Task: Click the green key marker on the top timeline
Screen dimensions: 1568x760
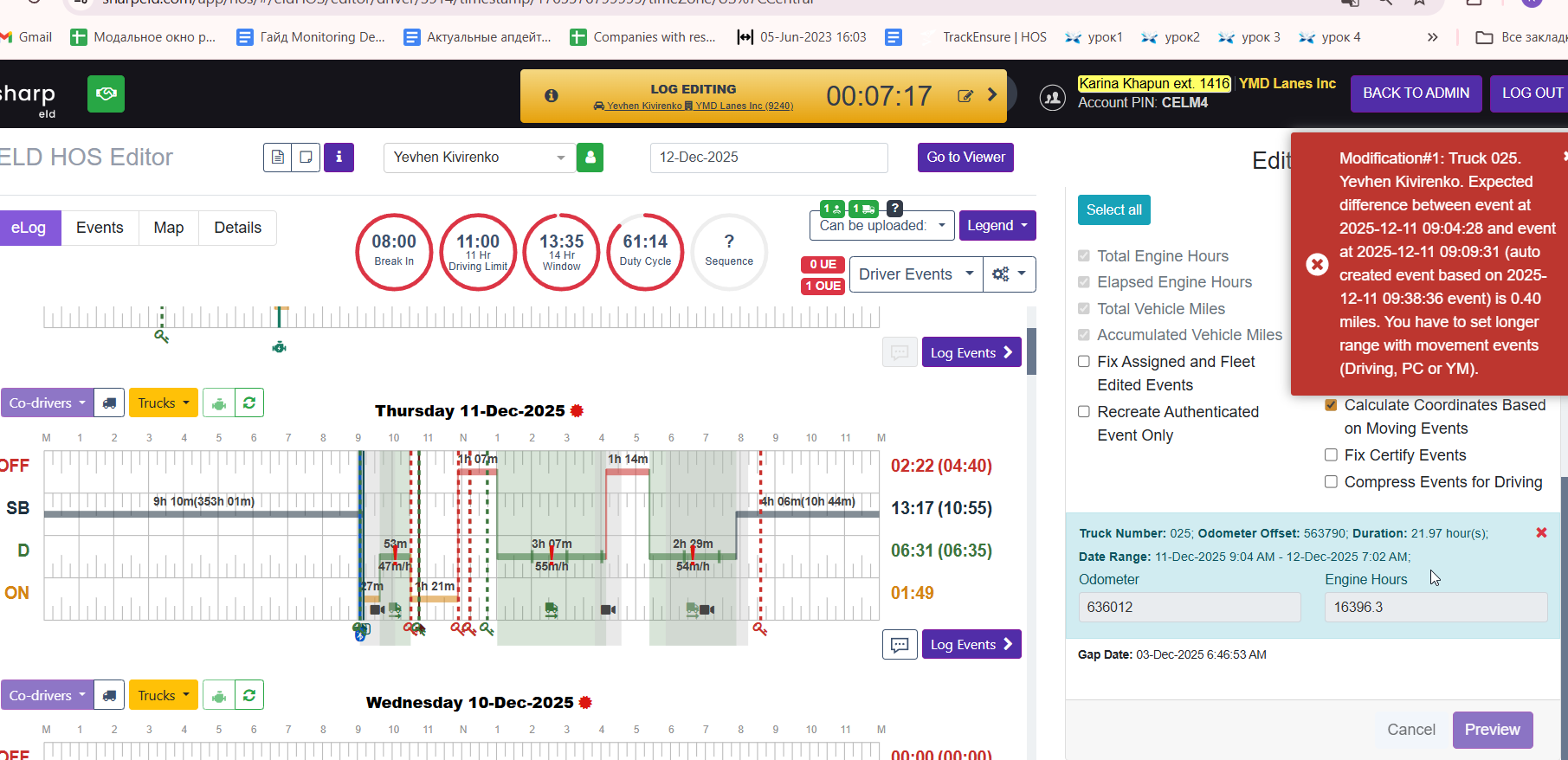Action: (x=162, y=336)
